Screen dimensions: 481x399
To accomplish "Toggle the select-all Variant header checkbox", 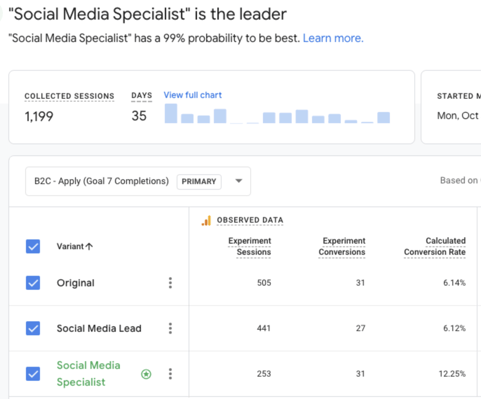I will (x=33, y=246).
